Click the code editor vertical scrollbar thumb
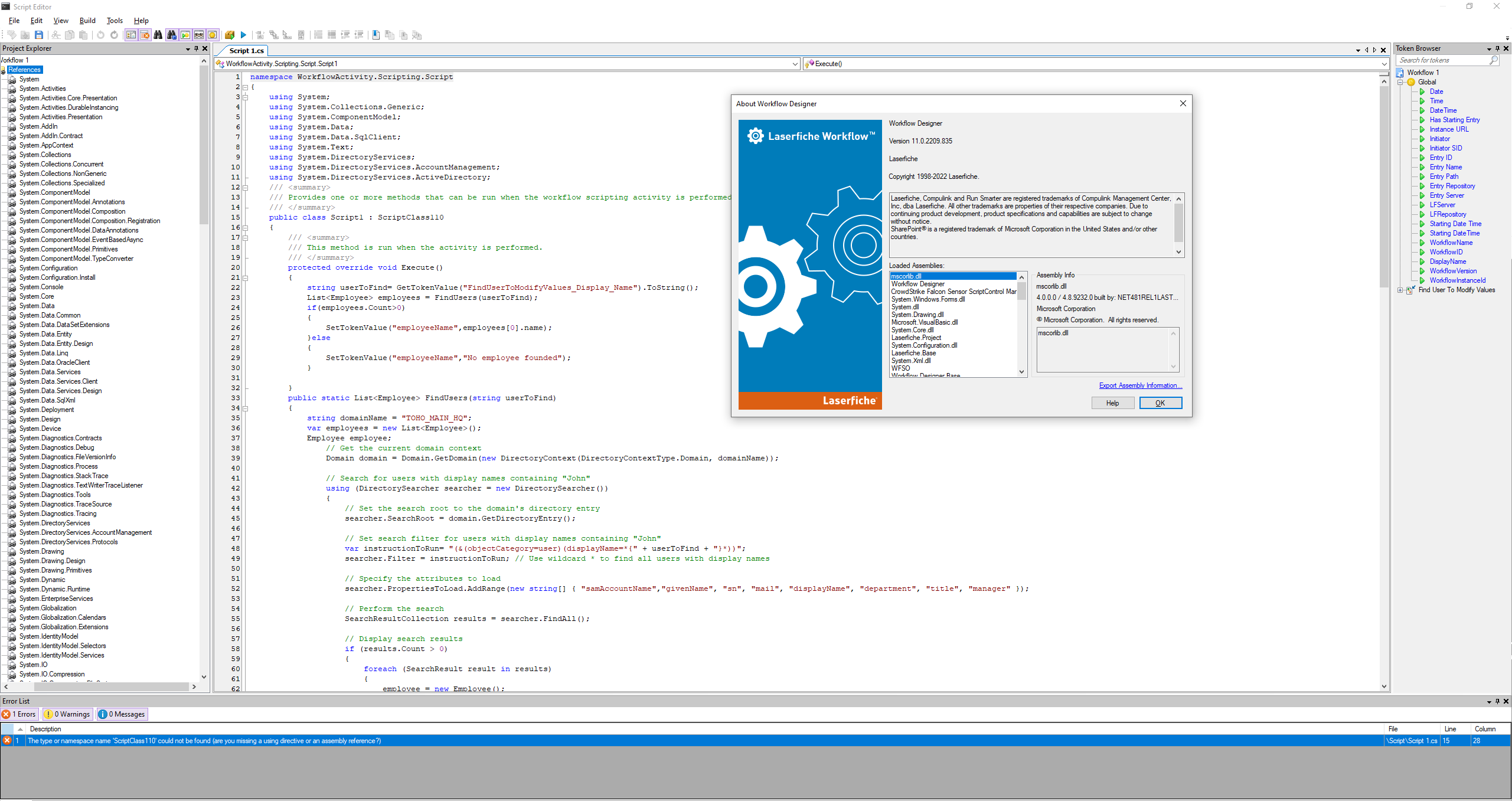Viewport: 1512px width, 801px height. 1384,186
